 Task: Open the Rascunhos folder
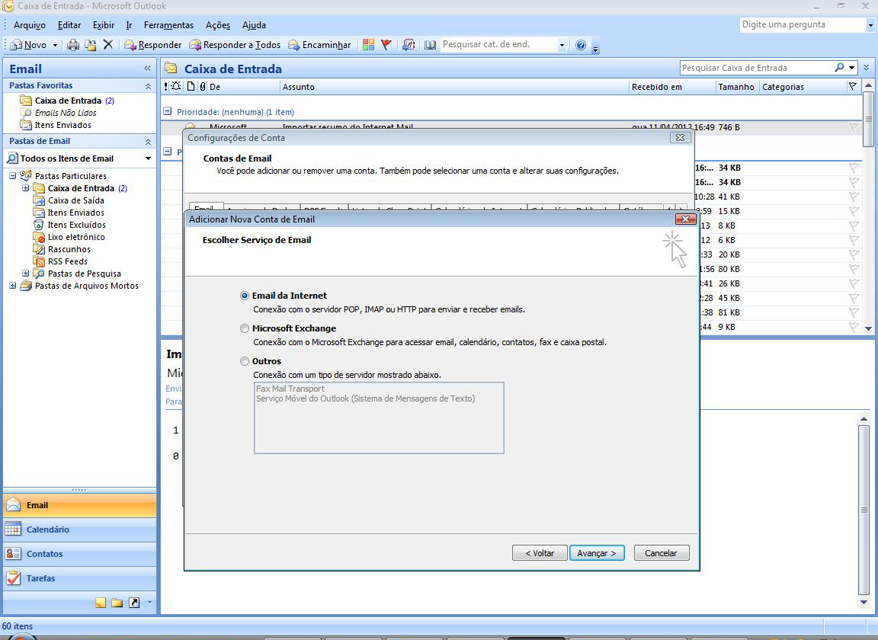tap(69, 249)
